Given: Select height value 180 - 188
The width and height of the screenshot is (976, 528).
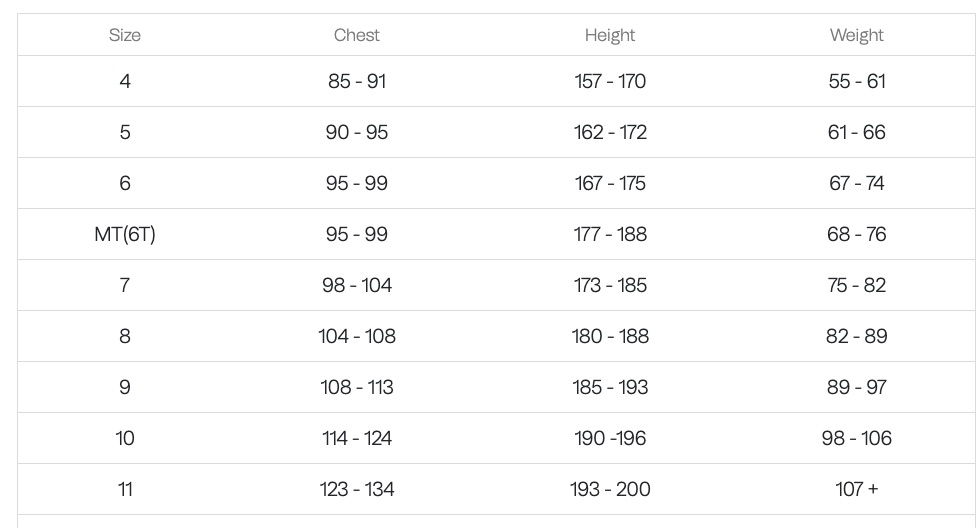Looking at the screenshot, I should (610, 336).
